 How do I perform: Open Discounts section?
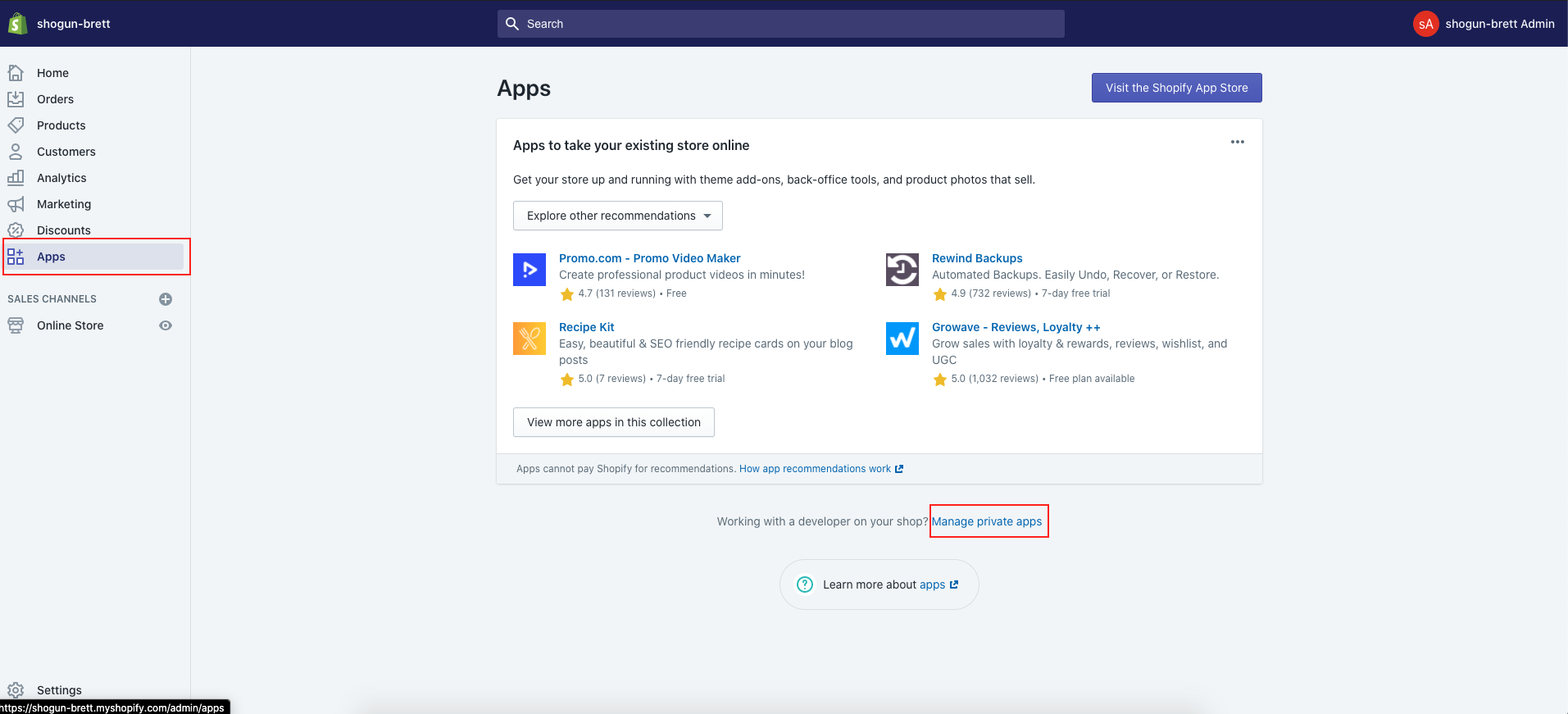(x=64, y=230)
